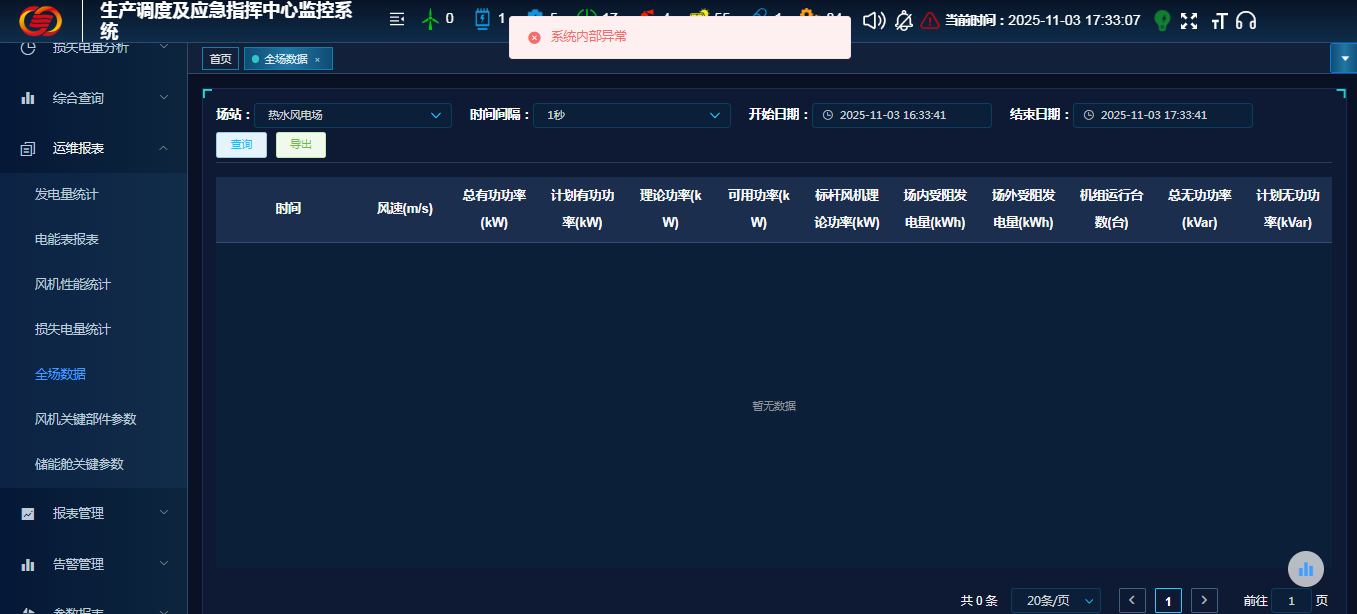Click the 导出 button
The width and height of the screenshot is (1357, 614).
pyautogui.click(x=301, y=145)
